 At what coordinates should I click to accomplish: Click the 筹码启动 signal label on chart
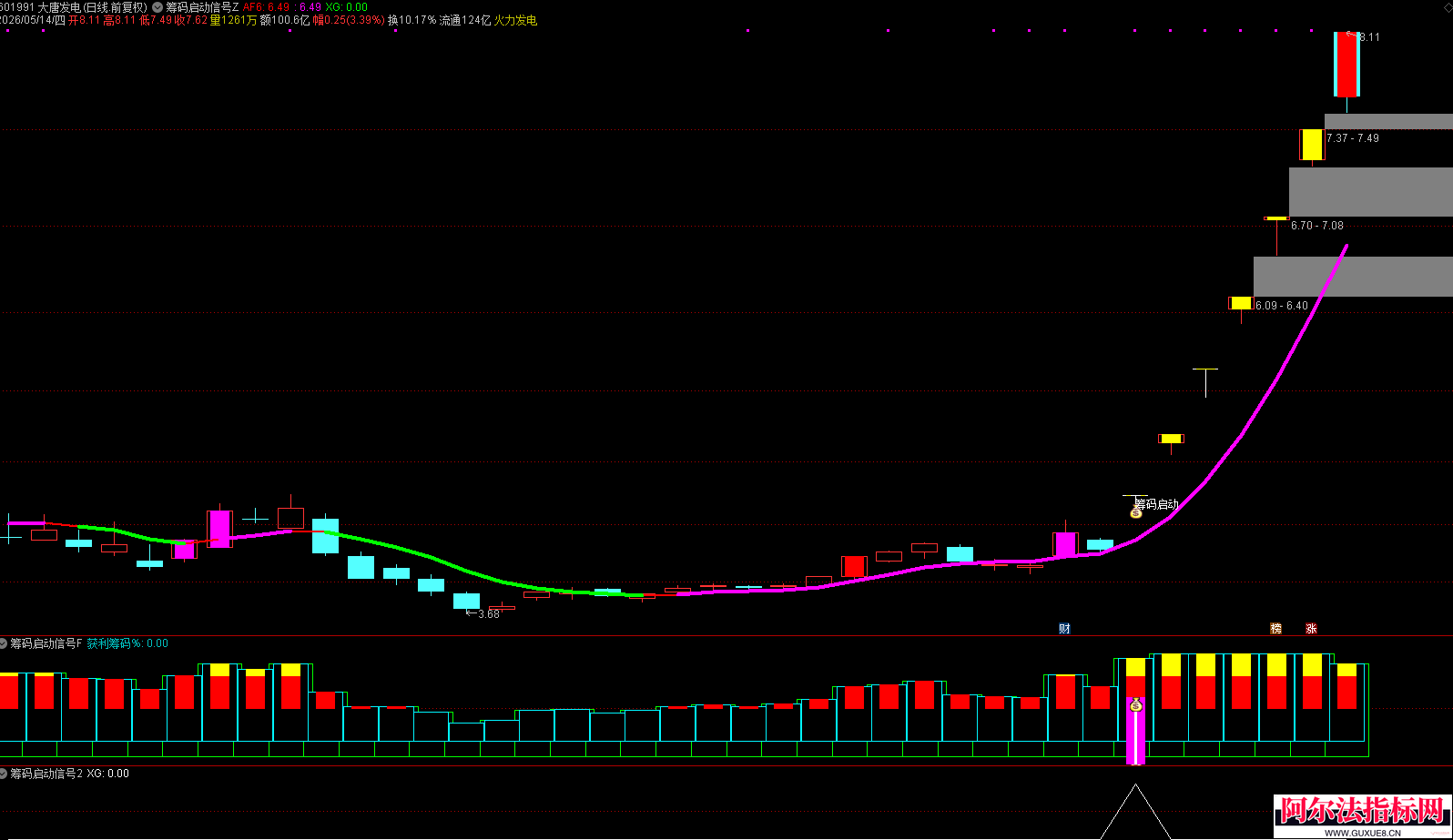coord(1156,504)
